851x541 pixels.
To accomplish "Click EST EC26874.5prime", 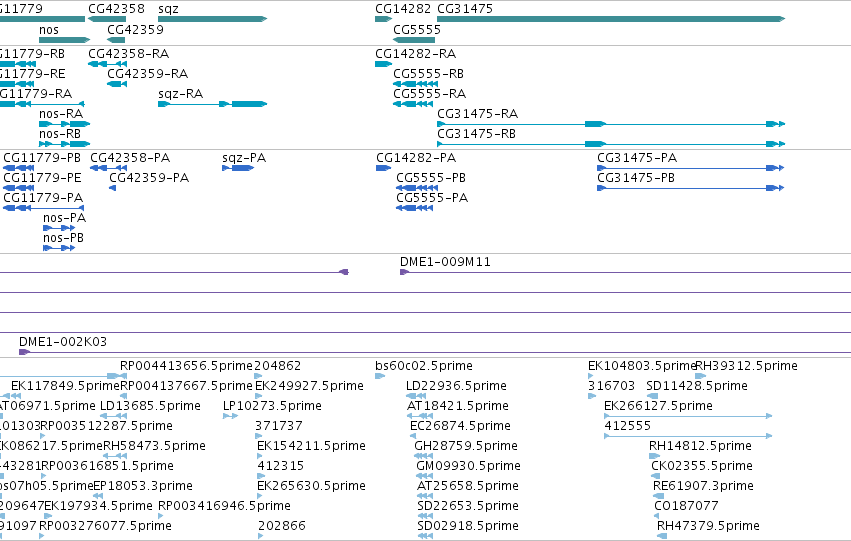I will pyautogui.click(x=460, y=426).
